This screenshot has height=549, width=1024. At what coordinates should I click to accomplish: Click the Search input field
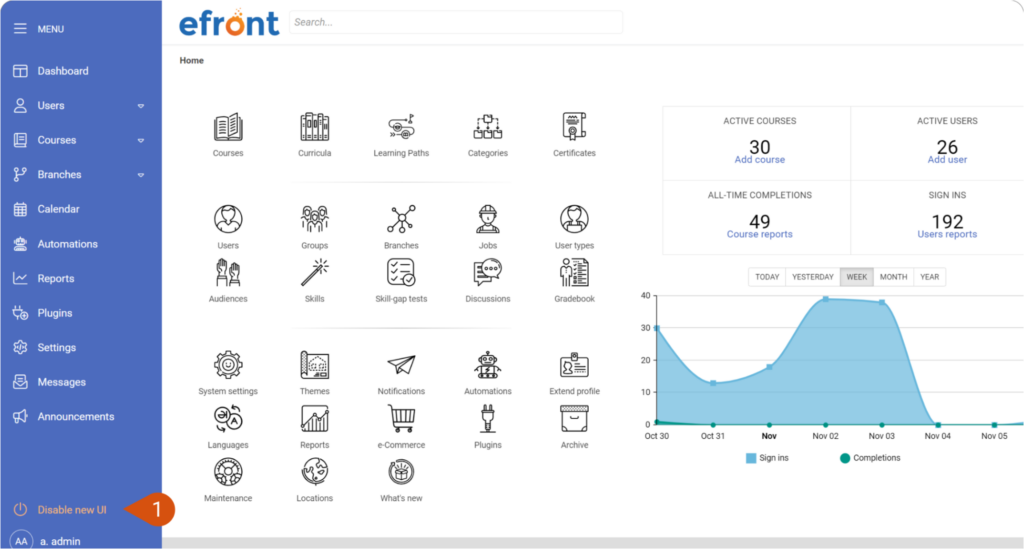coord(456,22)
